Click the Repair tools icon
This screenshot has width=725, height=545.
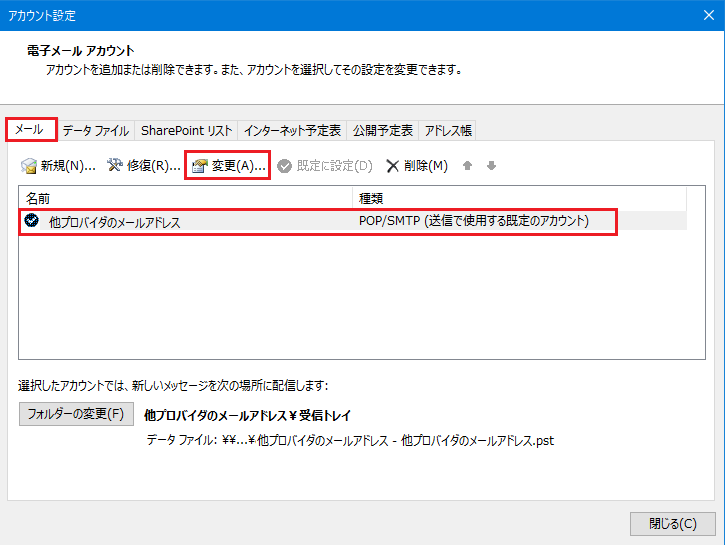[x=115, y=165]
